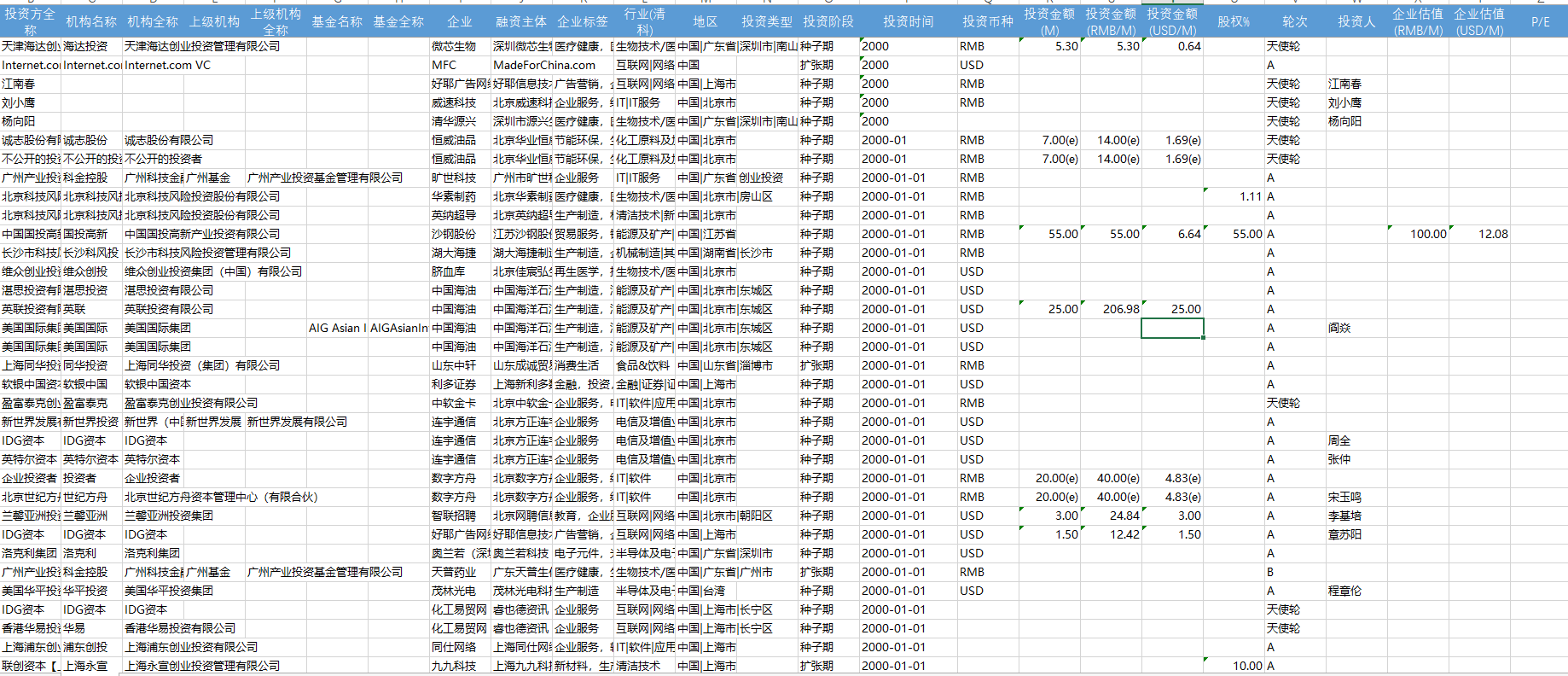1568x676 pixels.
Task: Select the 股权% header cell
Action: [x=1234, y=21]
